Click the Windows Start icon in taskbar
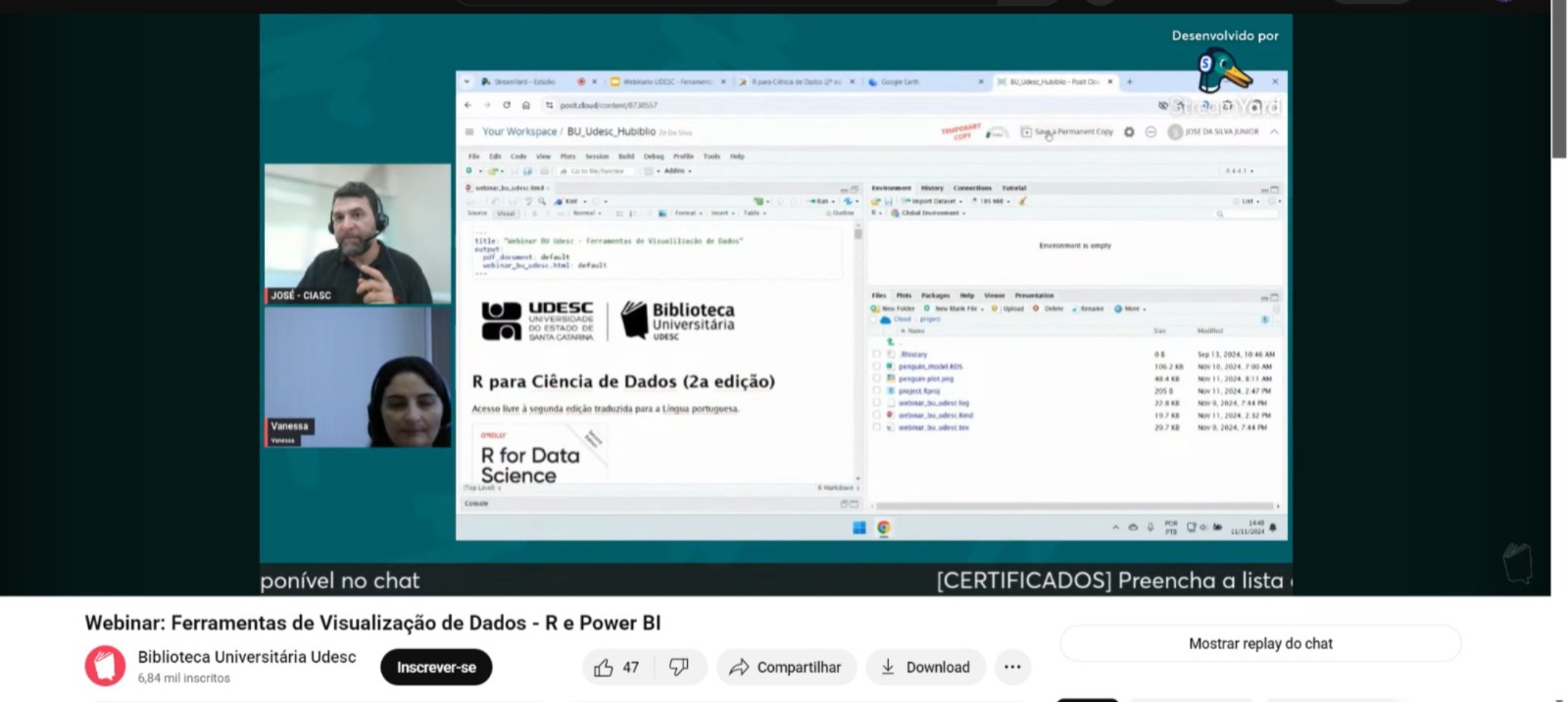 click(859, 527)
